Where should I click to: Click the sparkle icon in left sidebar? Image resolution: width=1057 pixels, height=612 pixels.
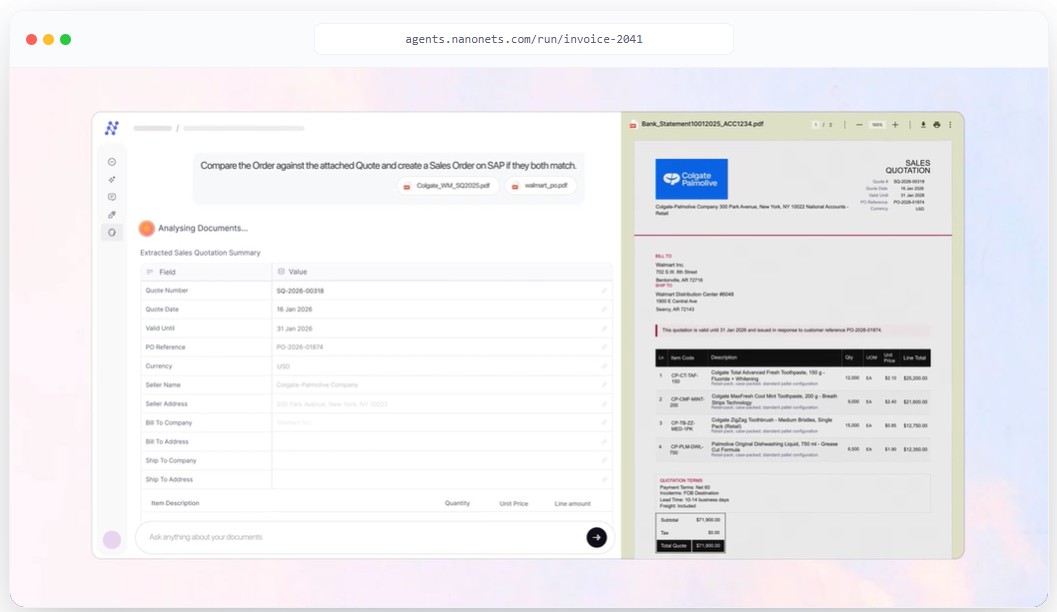pyautogui.click(x=112, y=179)
